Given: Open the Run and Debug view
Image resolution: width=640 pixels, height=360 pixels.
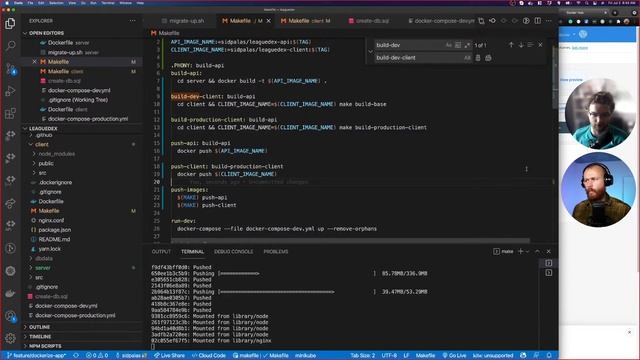Looking at the screenshot, I should click(10, 91).
